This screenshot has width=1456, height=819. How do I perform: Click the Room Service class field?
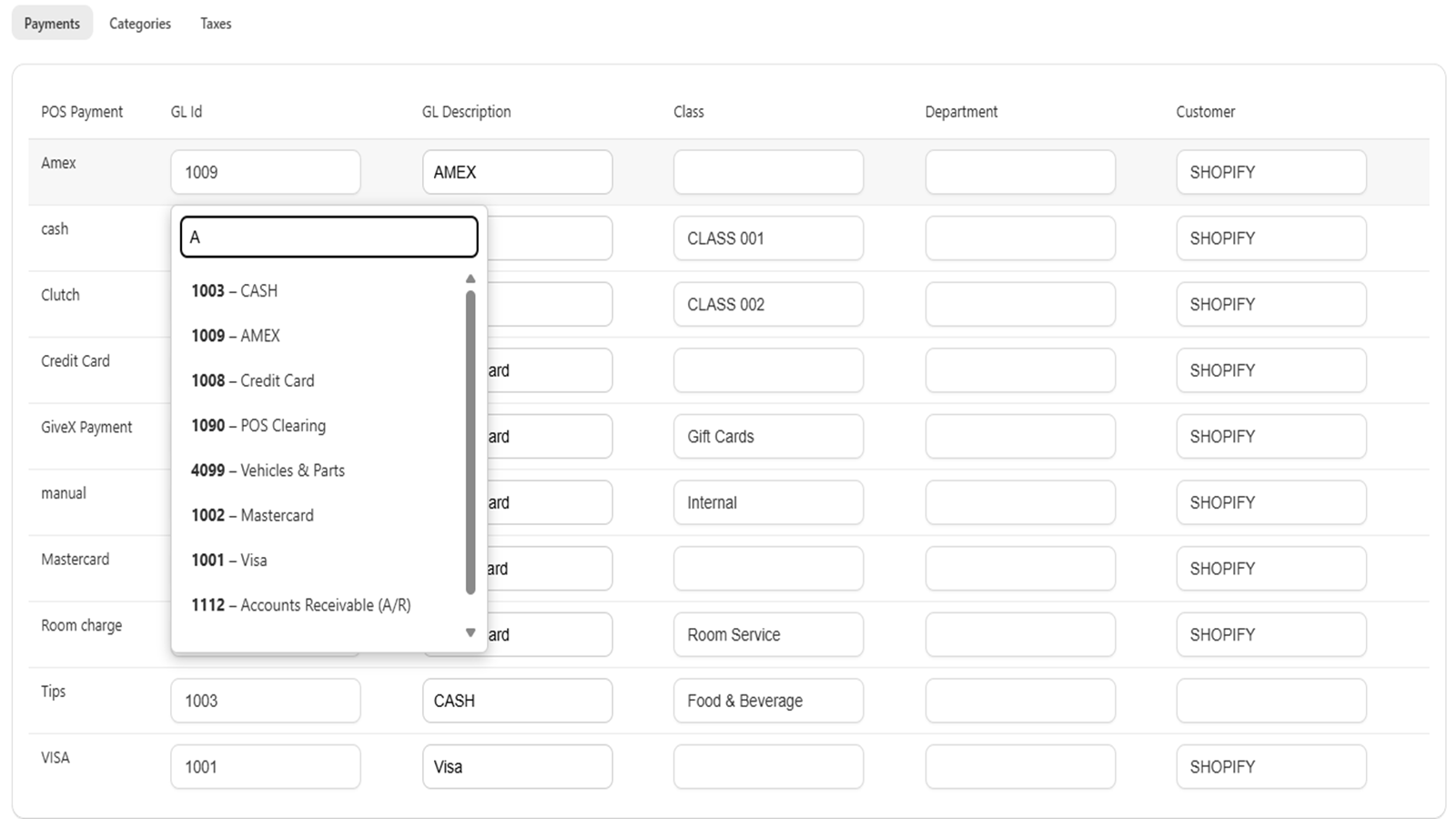pyautogui.click(x=768, y=634)
